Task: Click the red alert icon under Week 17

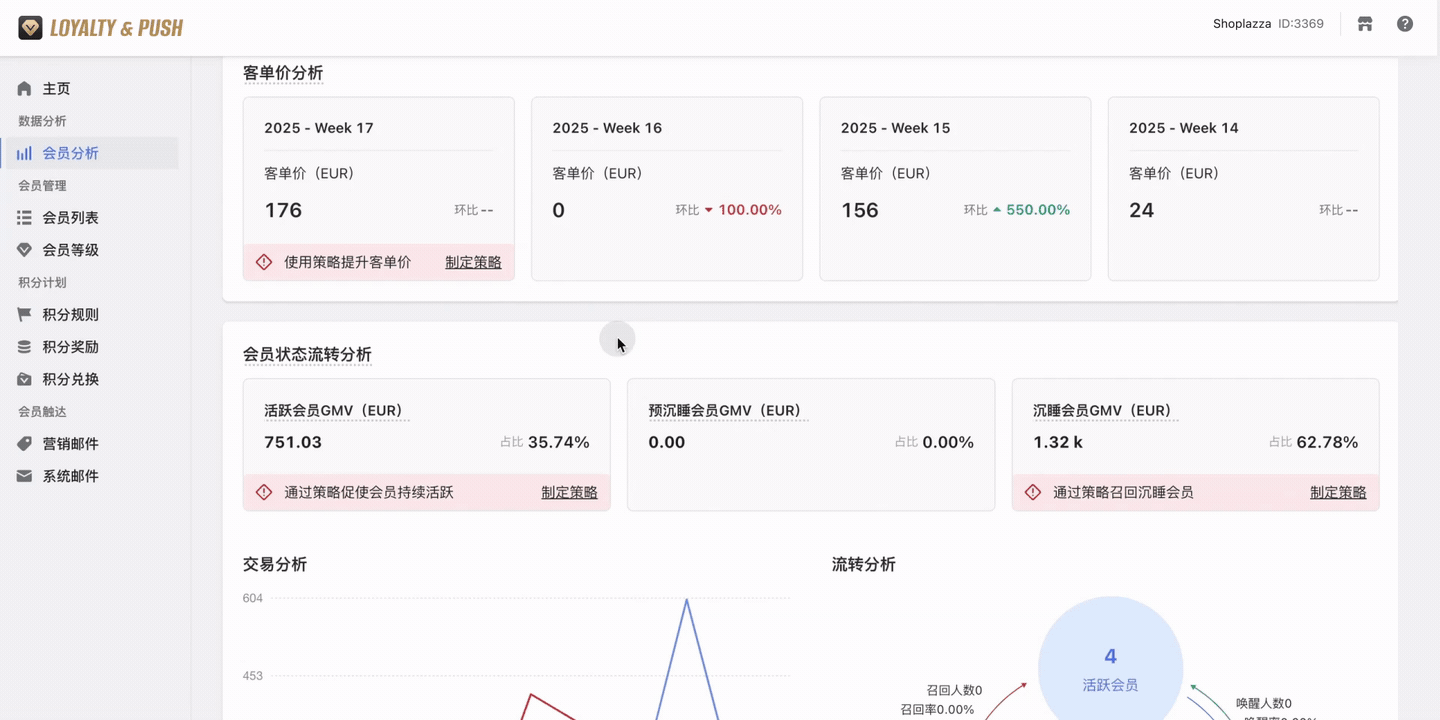Action: [x=263, y=261]
